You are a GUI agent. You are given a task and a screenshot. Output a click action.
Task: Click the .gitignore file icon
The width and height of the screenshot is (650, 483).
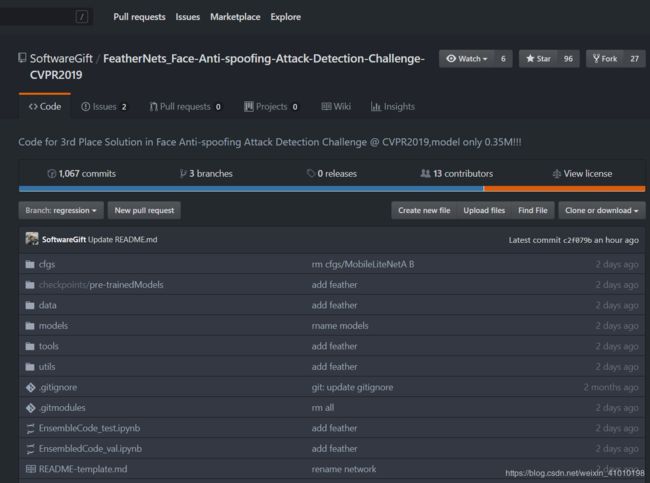(30, 387)
